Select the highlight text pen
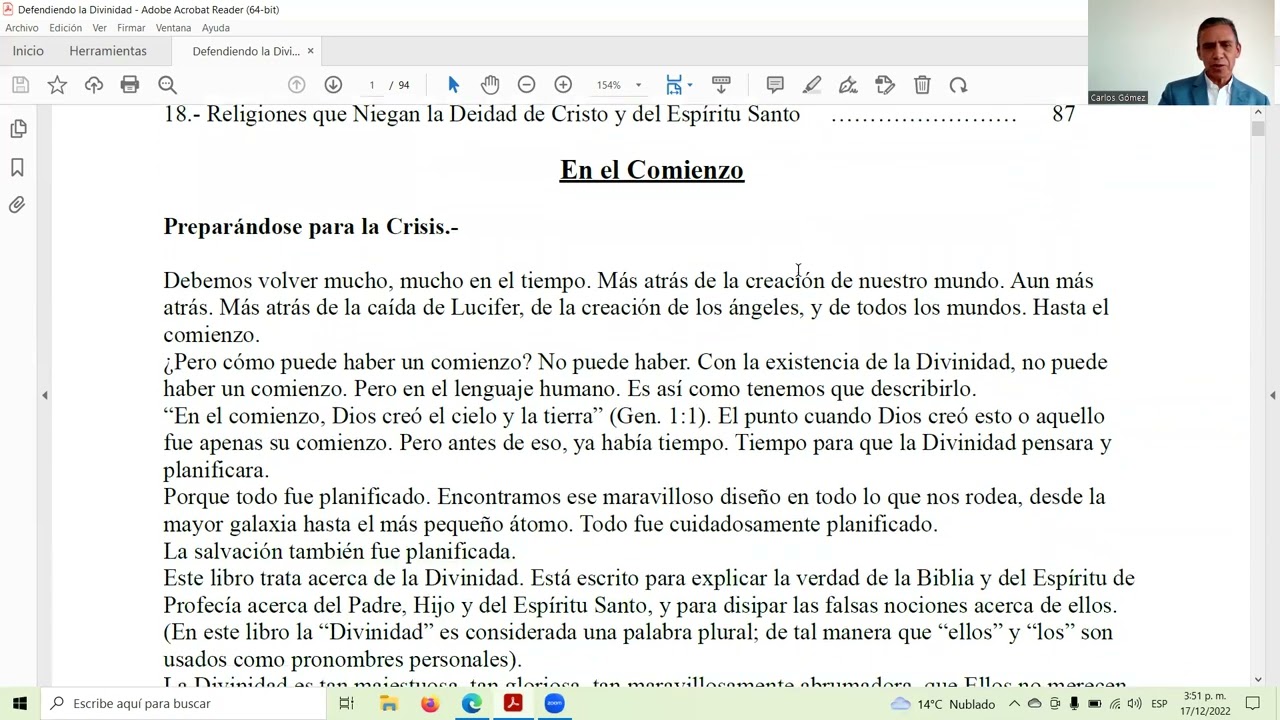Image resolution: width=1280 pixels, height=720 pixels. point(812,85)
